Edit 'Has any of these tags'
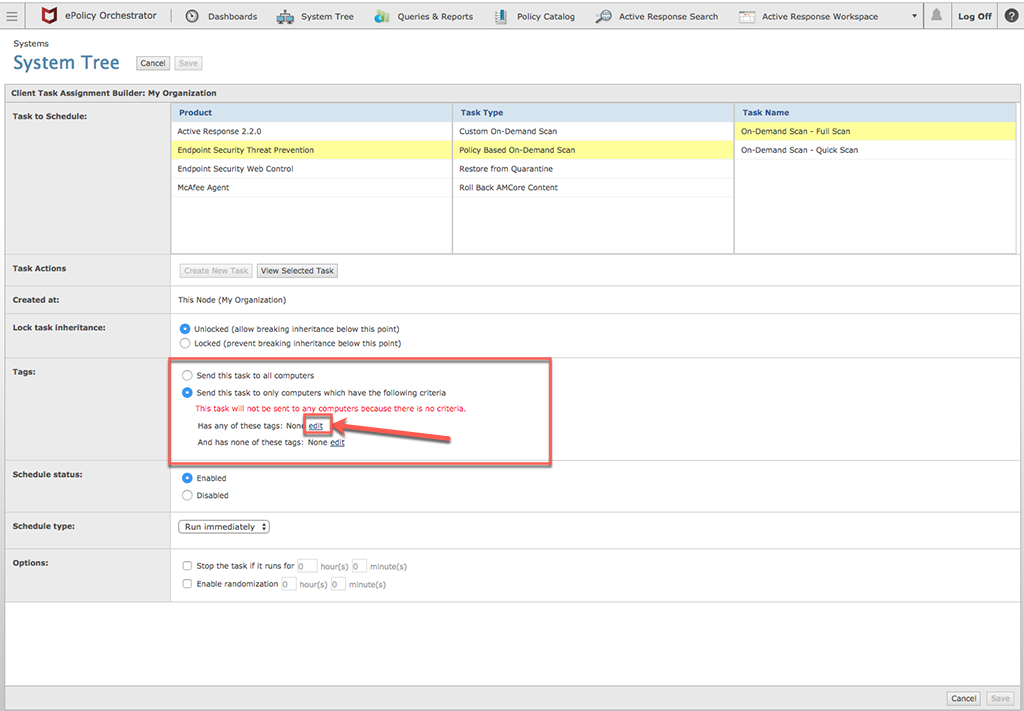1024x711 pixels. click(315, 426)
